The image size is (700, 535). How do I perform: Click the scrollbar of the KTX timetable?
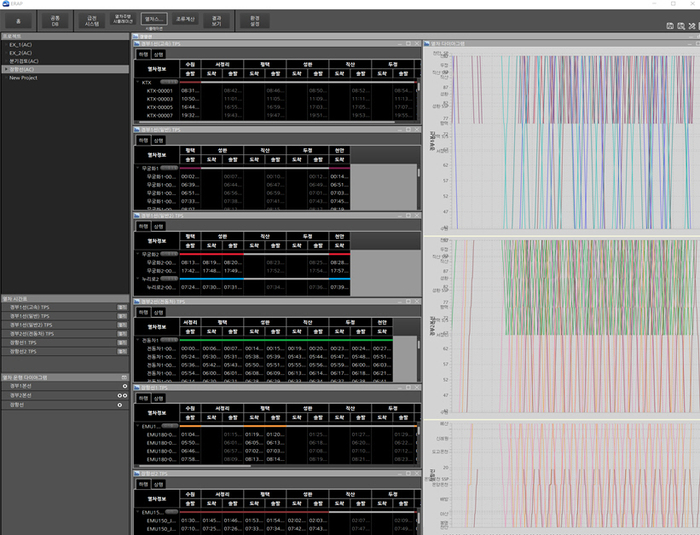click(418, 88)
